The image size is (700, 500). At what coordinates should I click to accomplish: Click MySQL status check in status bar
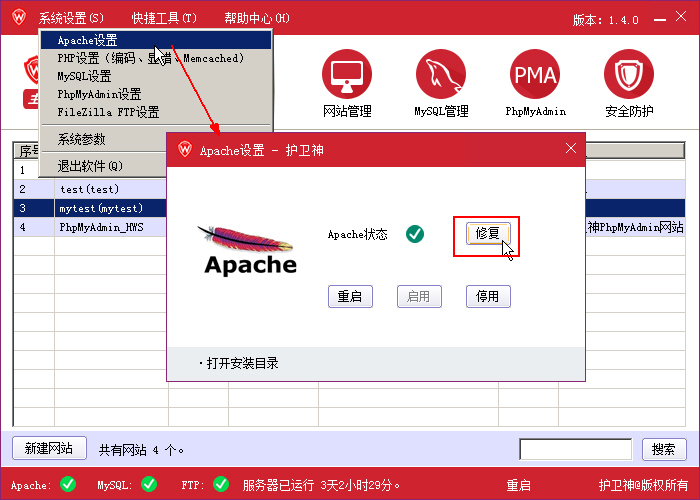[x=149, y=484]
